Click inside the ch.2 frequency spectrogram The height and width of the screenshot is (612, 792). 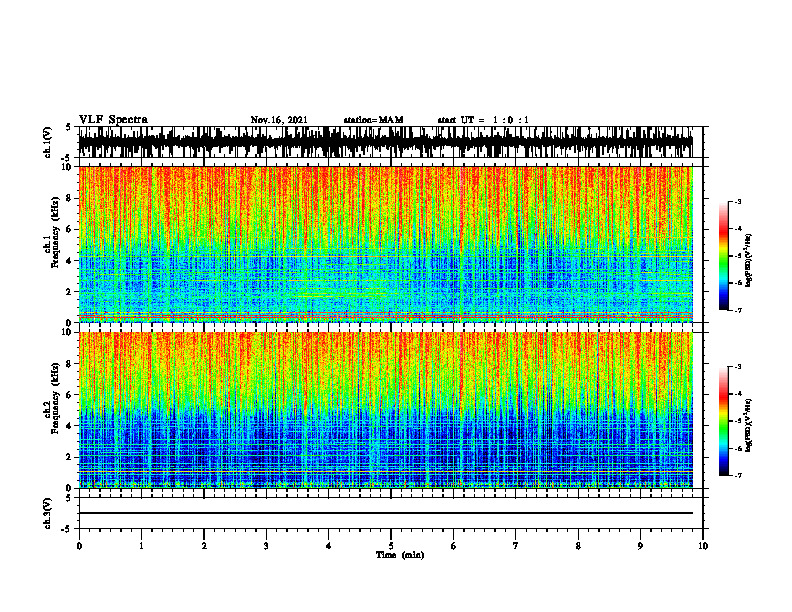(x=386, y=410)
